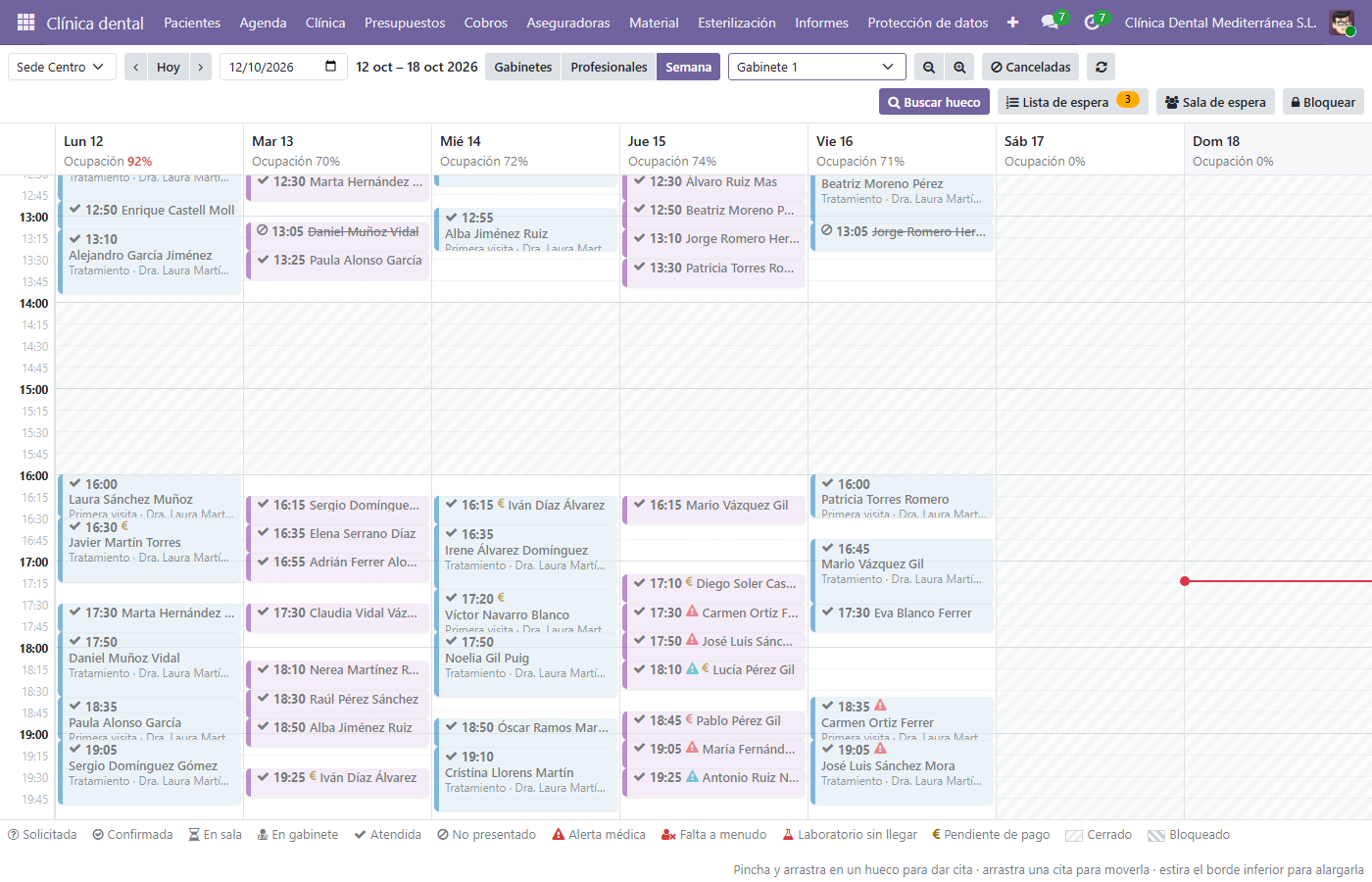Go to Clínica dental home
This screenshot has width=1372, height=882.
[95, 23]
